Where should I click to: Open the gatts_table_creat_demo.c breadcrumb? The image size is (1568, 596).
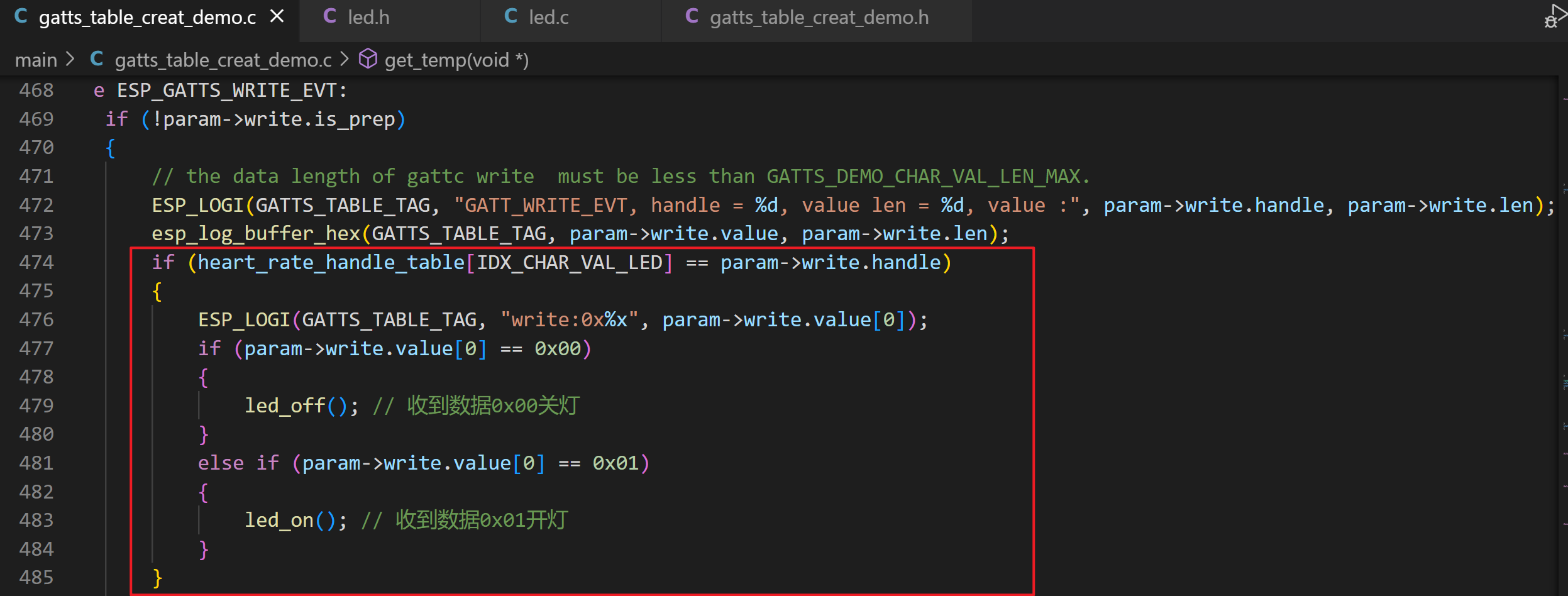(223, 60)
